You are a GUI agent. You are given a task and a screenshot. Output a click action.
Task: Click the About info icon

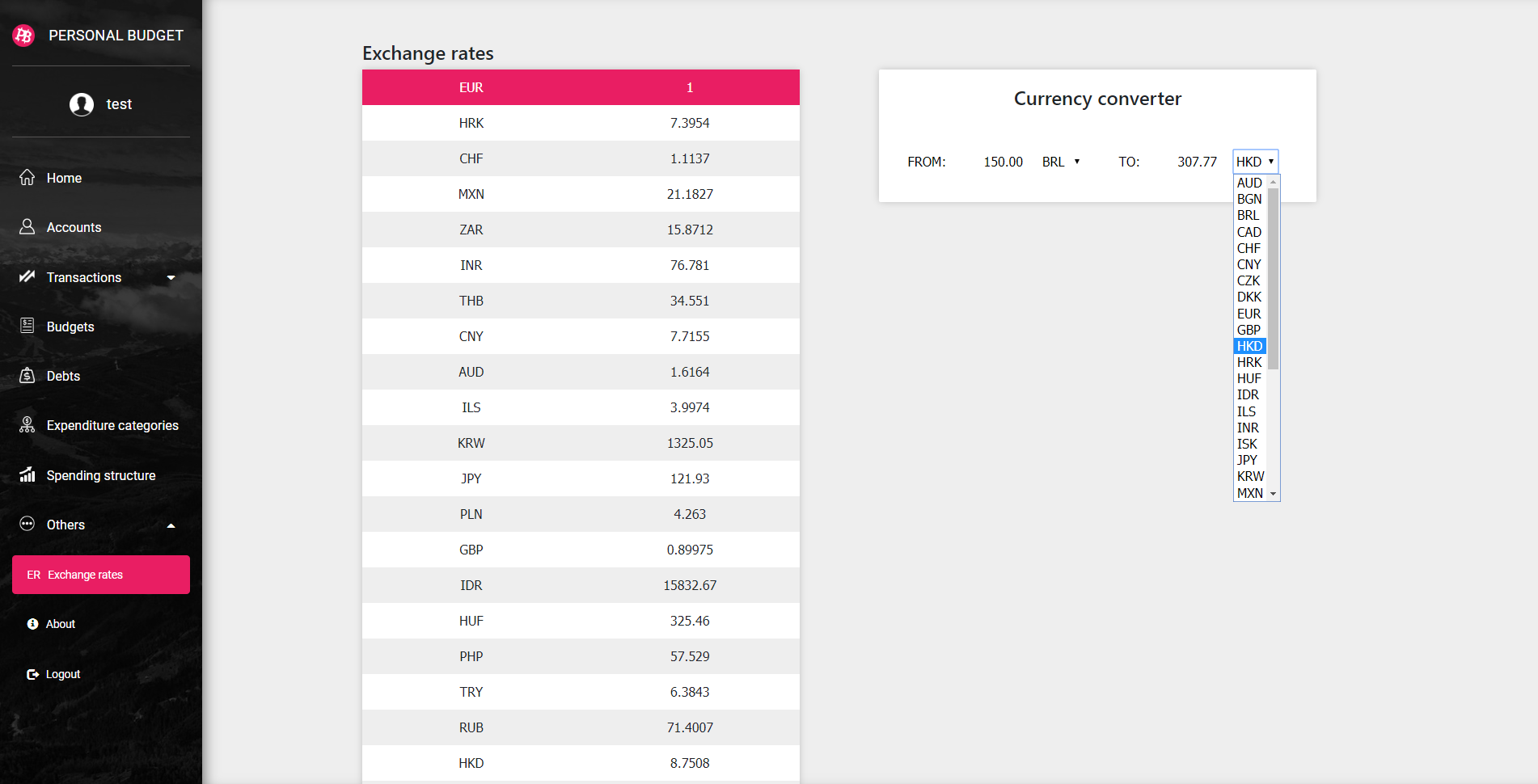click(x=32, y=623)
